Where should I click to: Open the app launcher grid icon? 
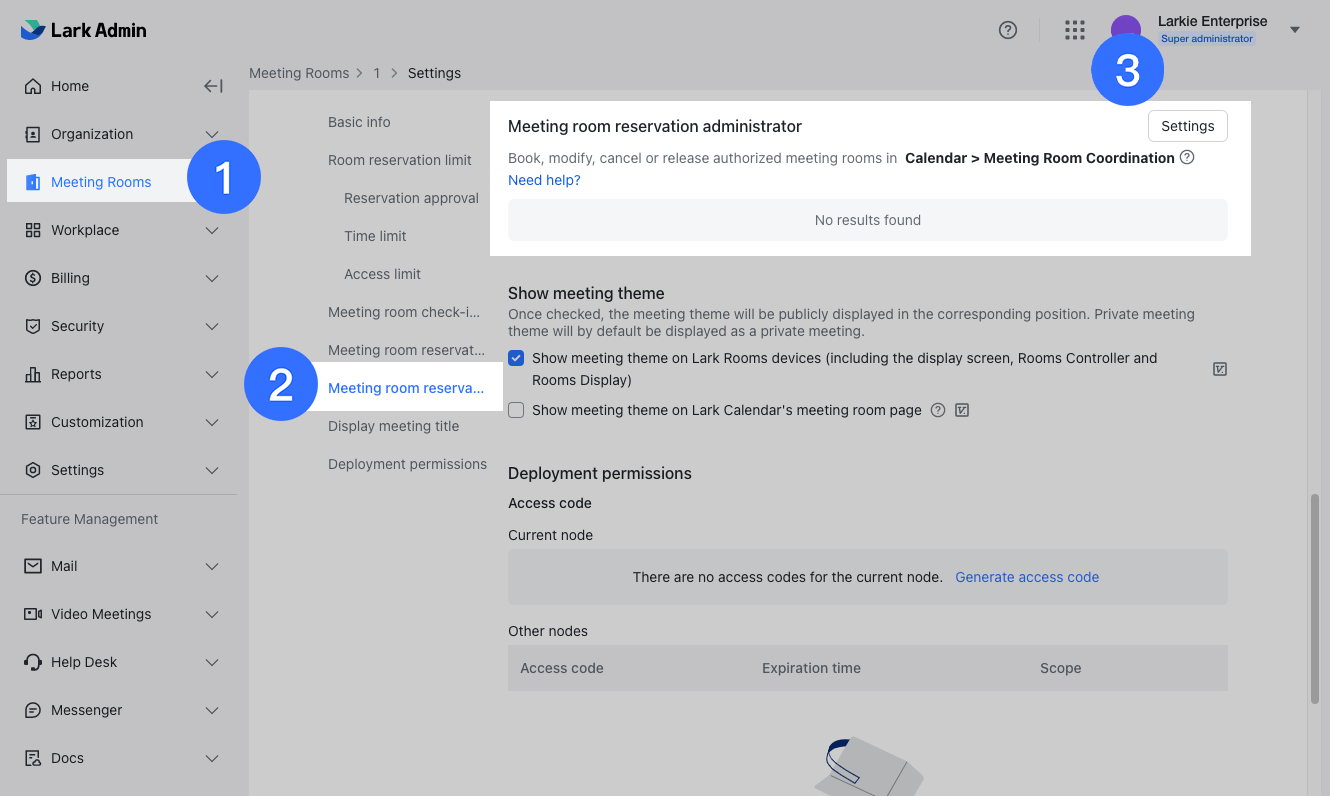click(x=1075, y=30)
